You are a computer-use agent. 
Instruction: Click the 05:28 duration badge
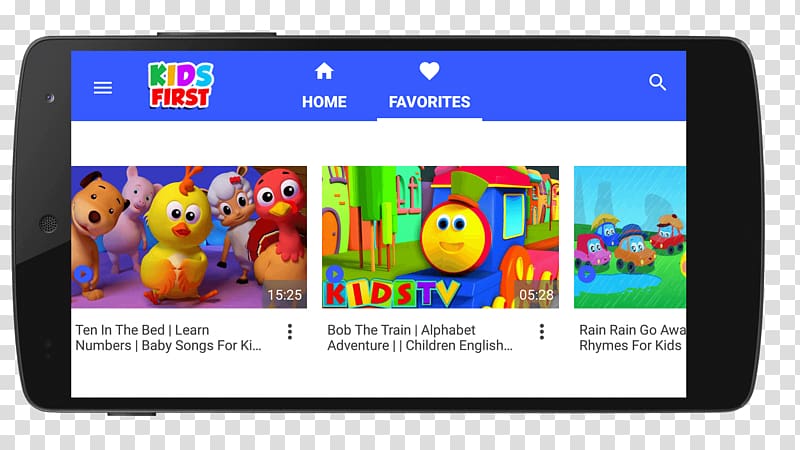[x=536, y=295]
